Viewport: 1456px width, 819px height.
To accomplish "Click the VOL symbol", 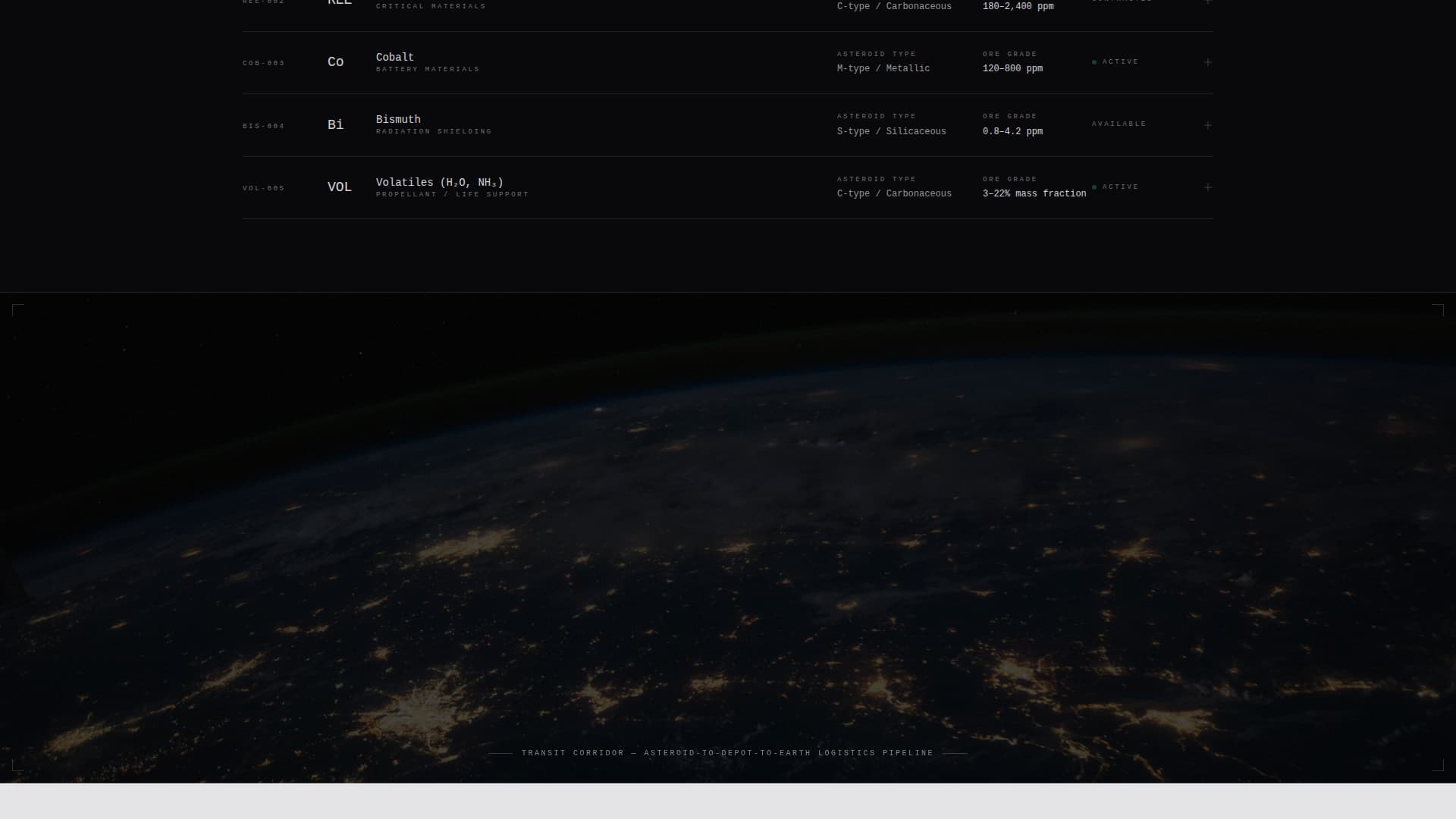I will 340,187.
